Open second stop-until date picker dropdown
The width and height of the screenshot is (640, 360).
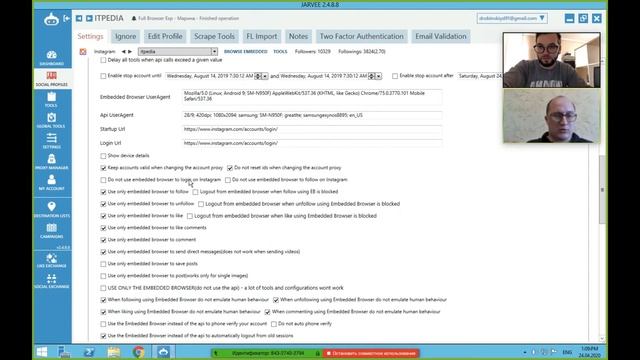pyautogui.click(x=379, y=76)
